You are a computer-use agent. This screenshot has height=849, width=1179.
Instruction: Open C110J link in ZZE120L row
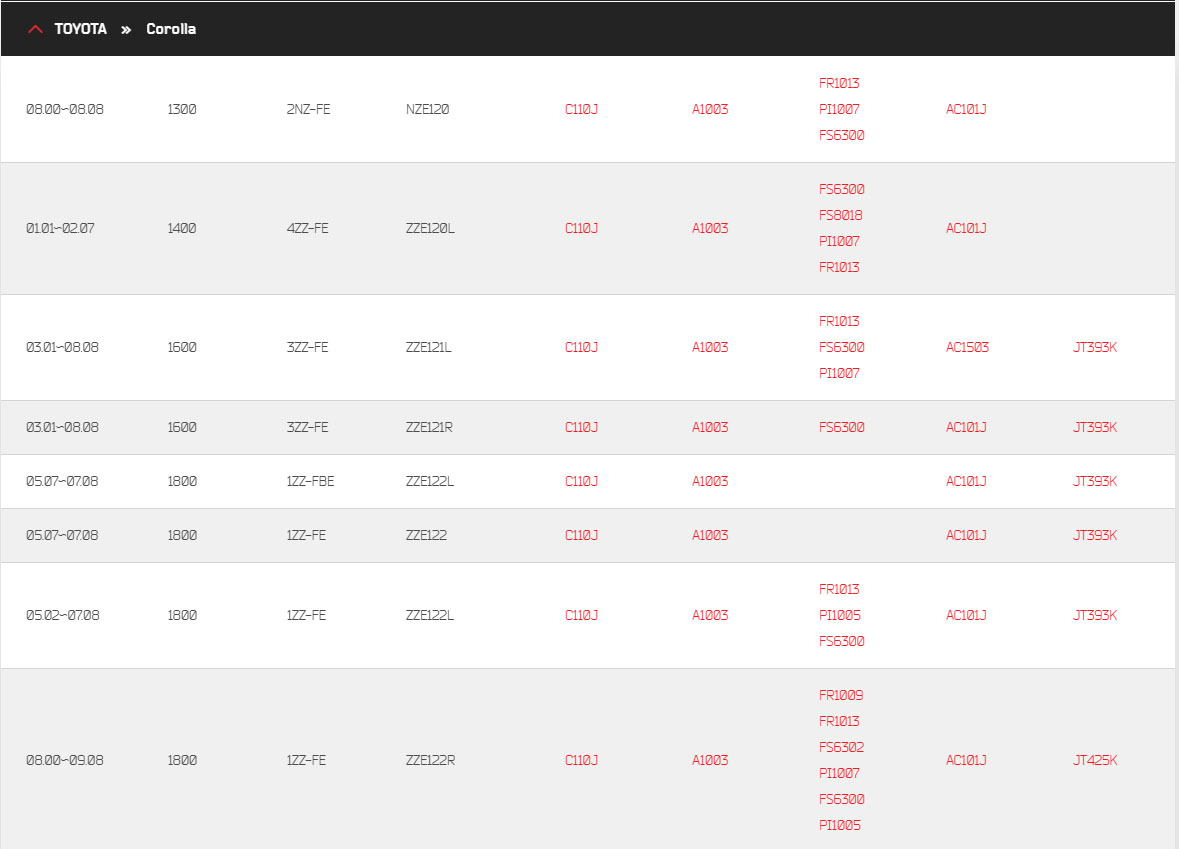[581, 229]
